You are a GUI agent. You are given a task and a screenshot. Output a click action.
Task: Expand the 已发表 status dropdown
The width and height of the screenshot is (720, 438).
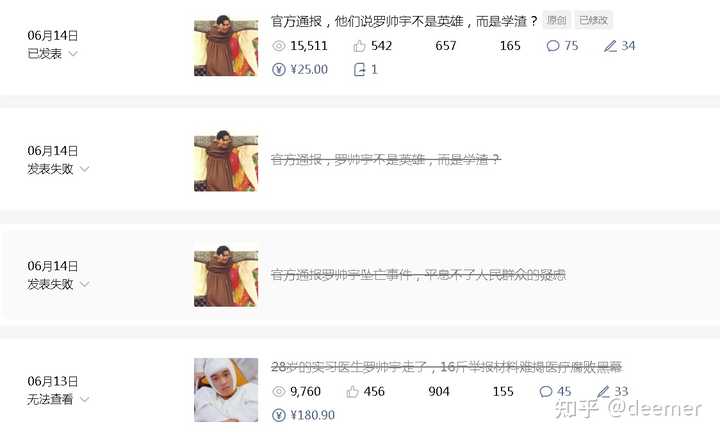[x=73, y=54]
